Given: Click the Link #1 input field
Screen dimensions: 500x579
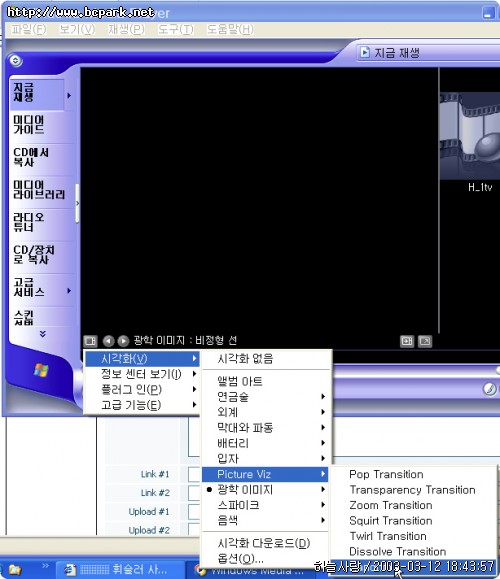Looking at the screenshot, I should point(195,474).
